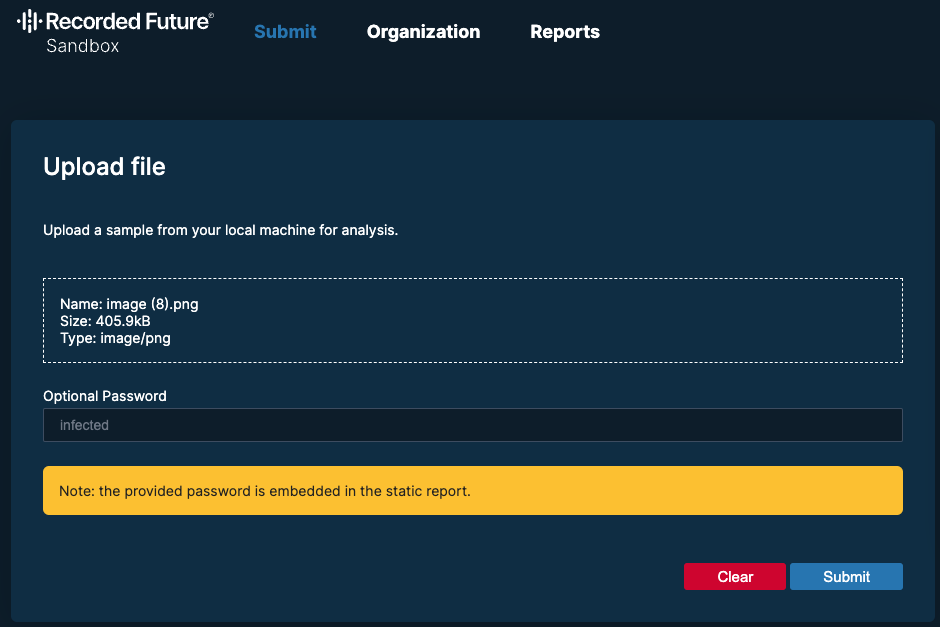940x627 pixels.
Task: Click the empty header area right of Reports
Action: 770,32
